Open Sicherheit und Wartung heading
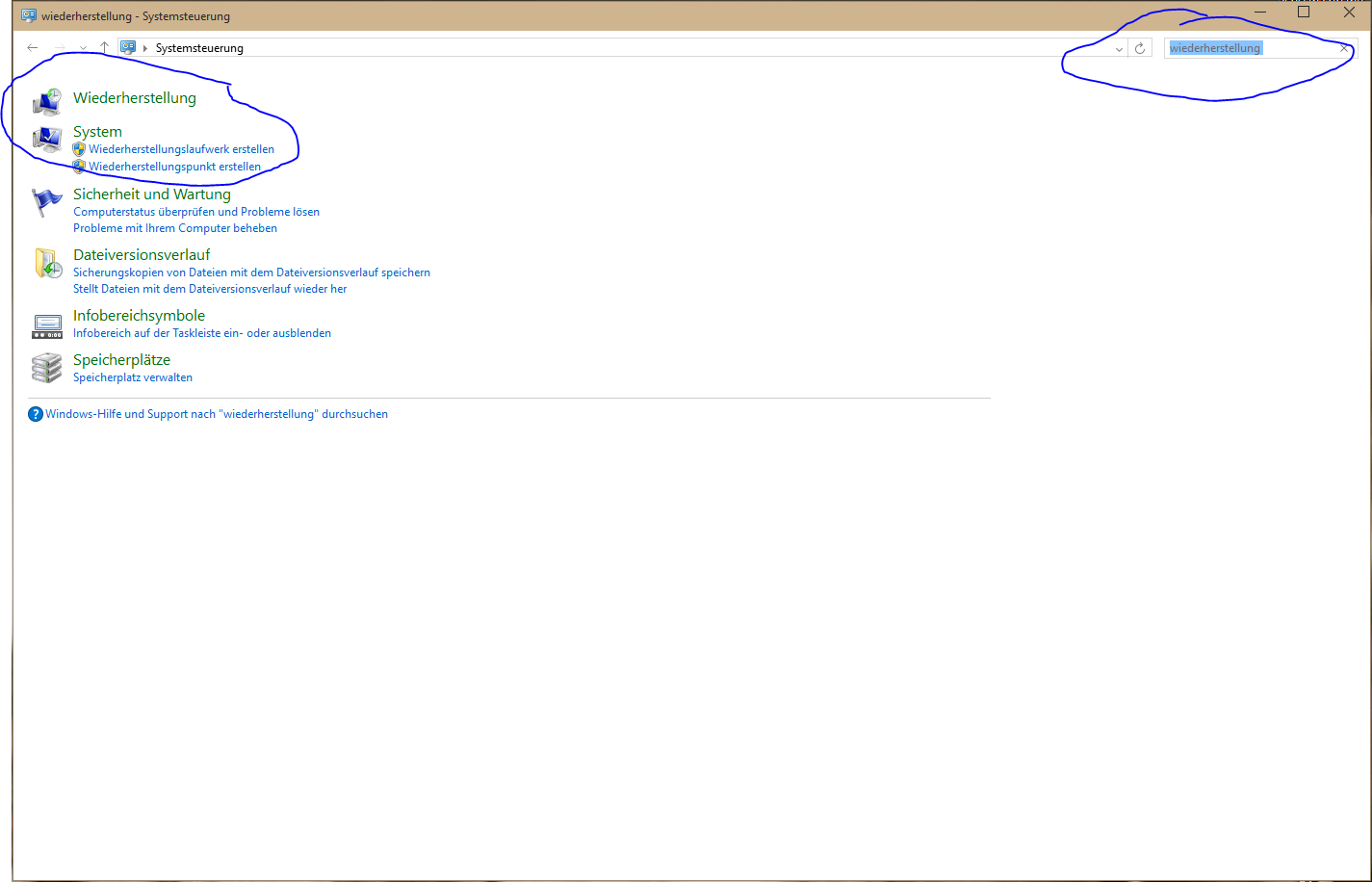The image size is (1372, 882). click(152, 195)
